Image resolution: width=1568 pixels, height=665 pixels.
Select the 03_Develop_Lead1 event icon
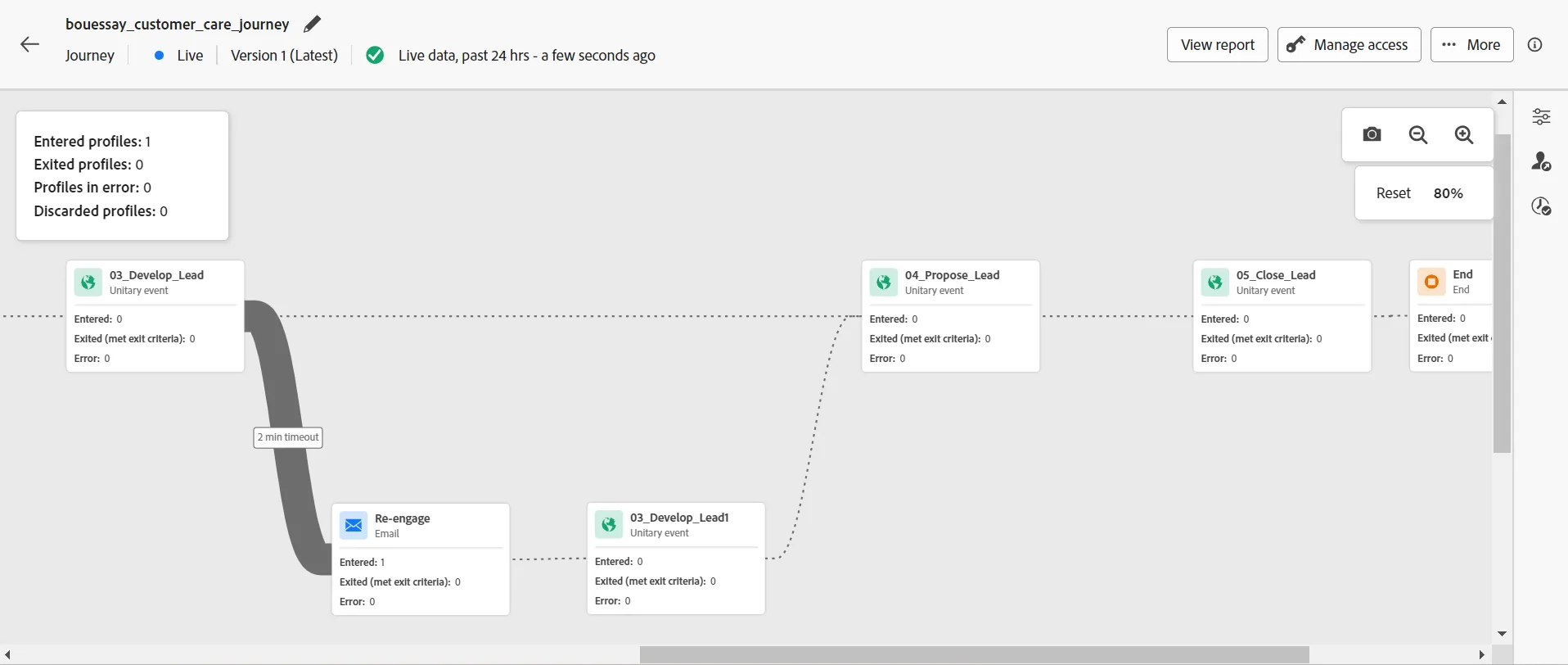(x=609, y=525)
